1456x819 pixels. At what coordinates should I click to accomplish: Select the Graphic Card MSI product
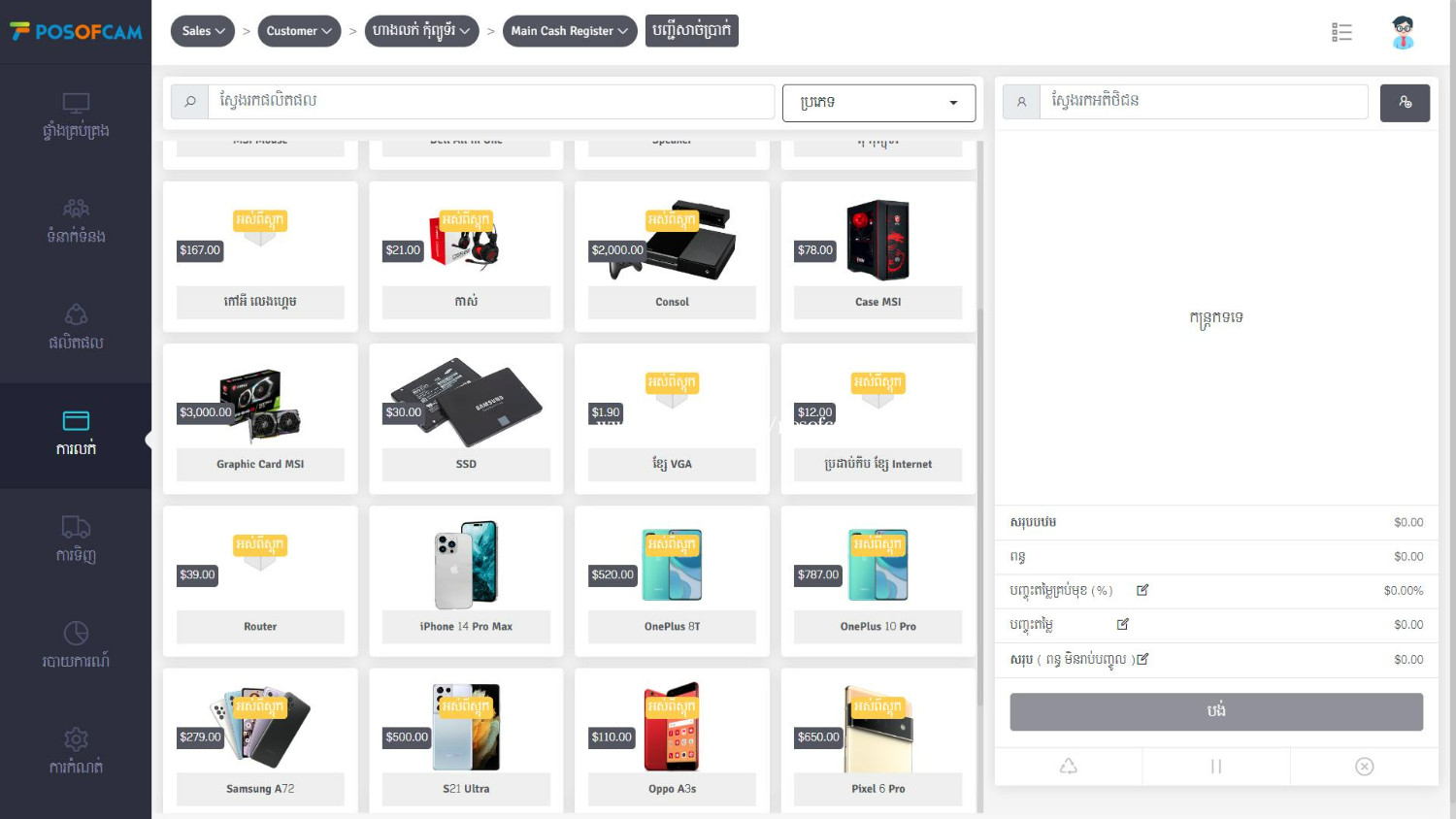260,419
